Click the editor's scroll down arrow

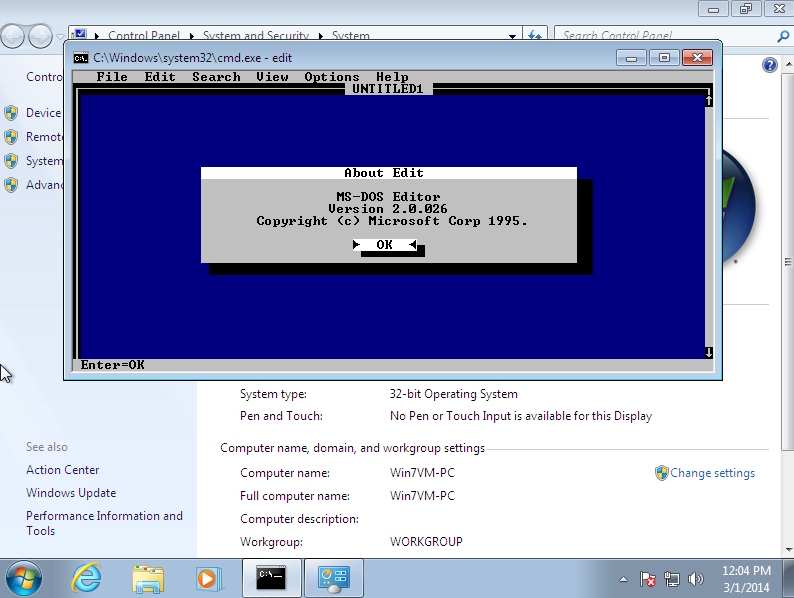coord(708,352)
